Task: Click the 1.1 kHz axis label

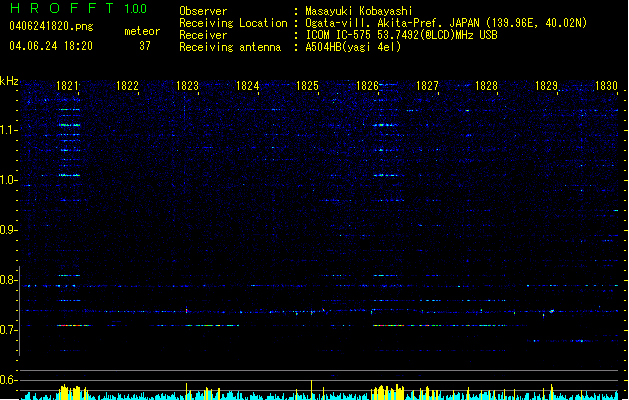Action: tap(9, 130)
